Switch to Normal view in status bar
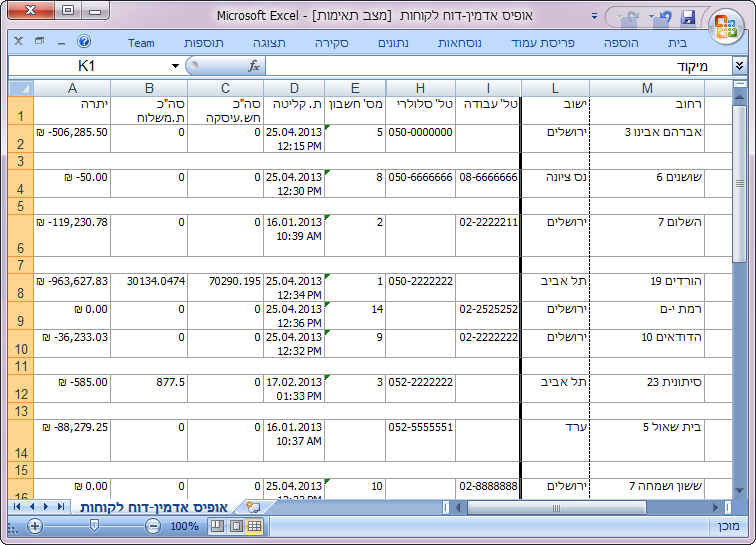The height and width of the screenshot is (545, 756). pos(254,526)
